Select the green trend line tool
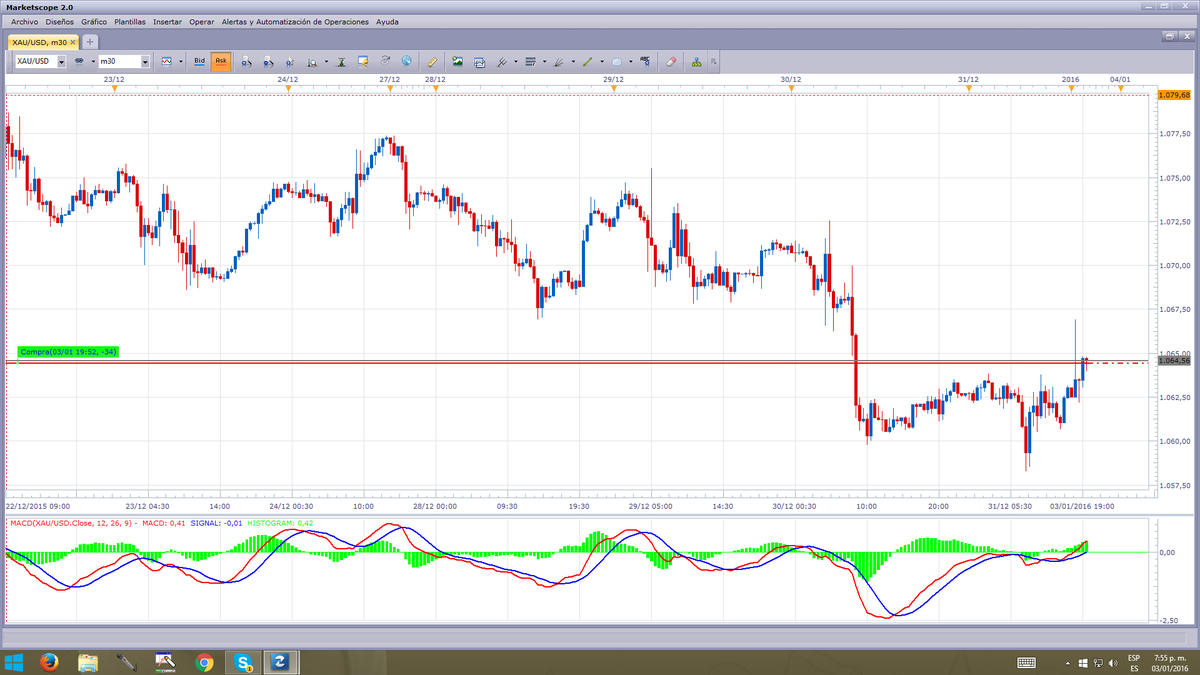Image resolution: width=1200 pixels, height=675 pixels. [x=588, y=61]
